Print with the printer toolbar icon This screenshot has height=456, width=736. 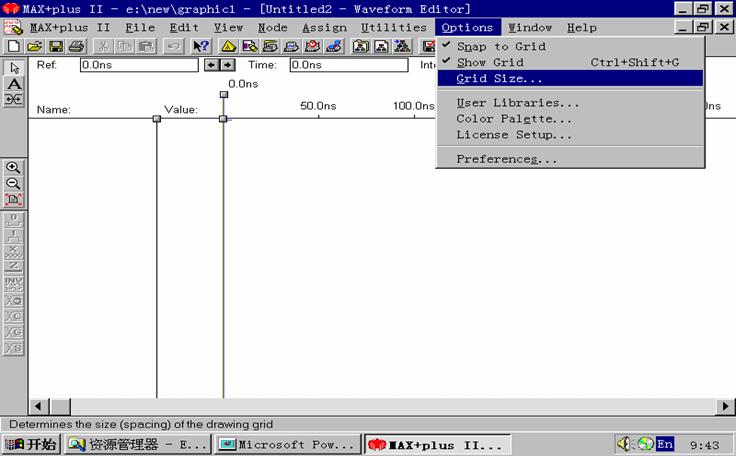pos(77,46)
